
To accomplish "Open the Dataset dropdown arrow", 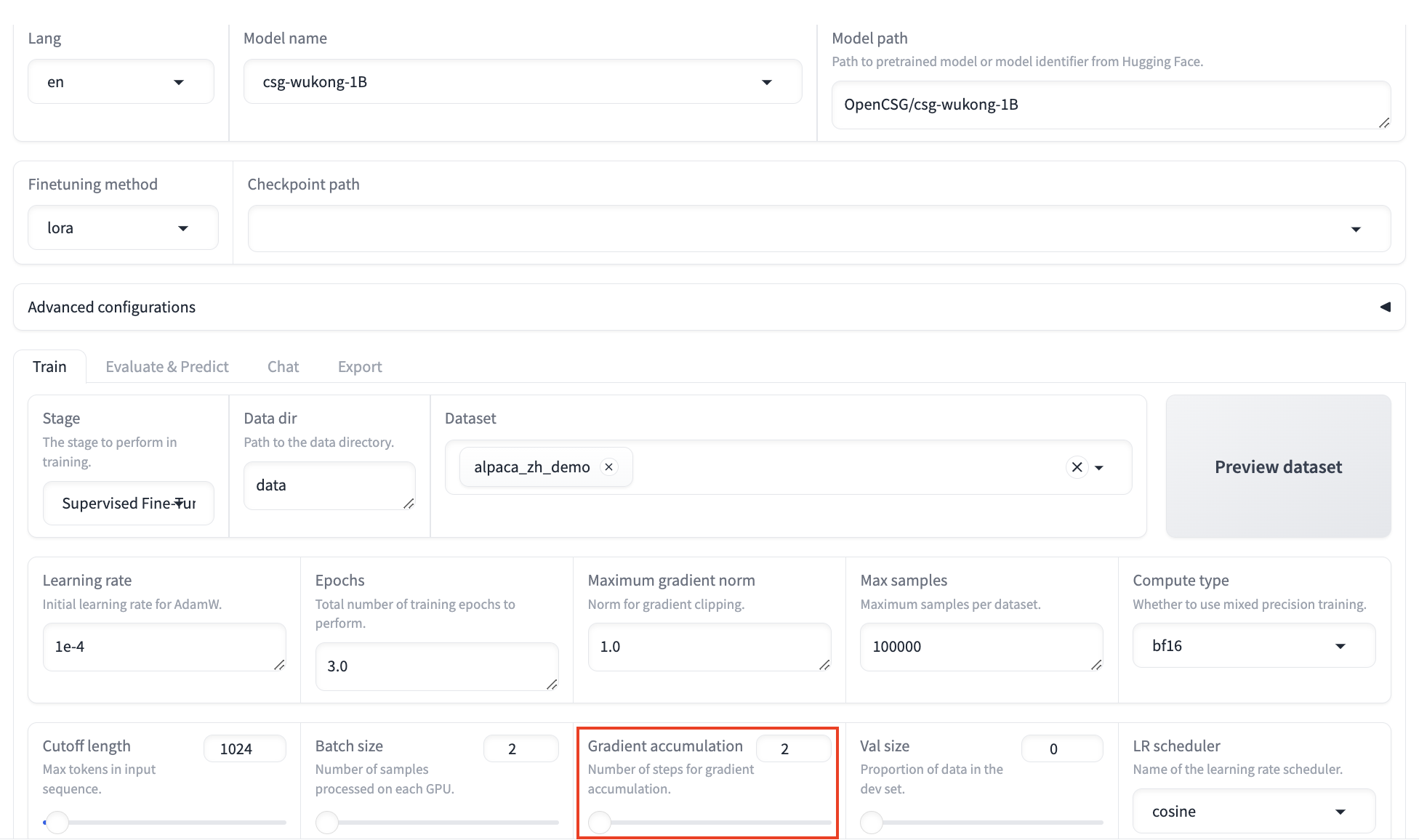I will point(1099,468).
